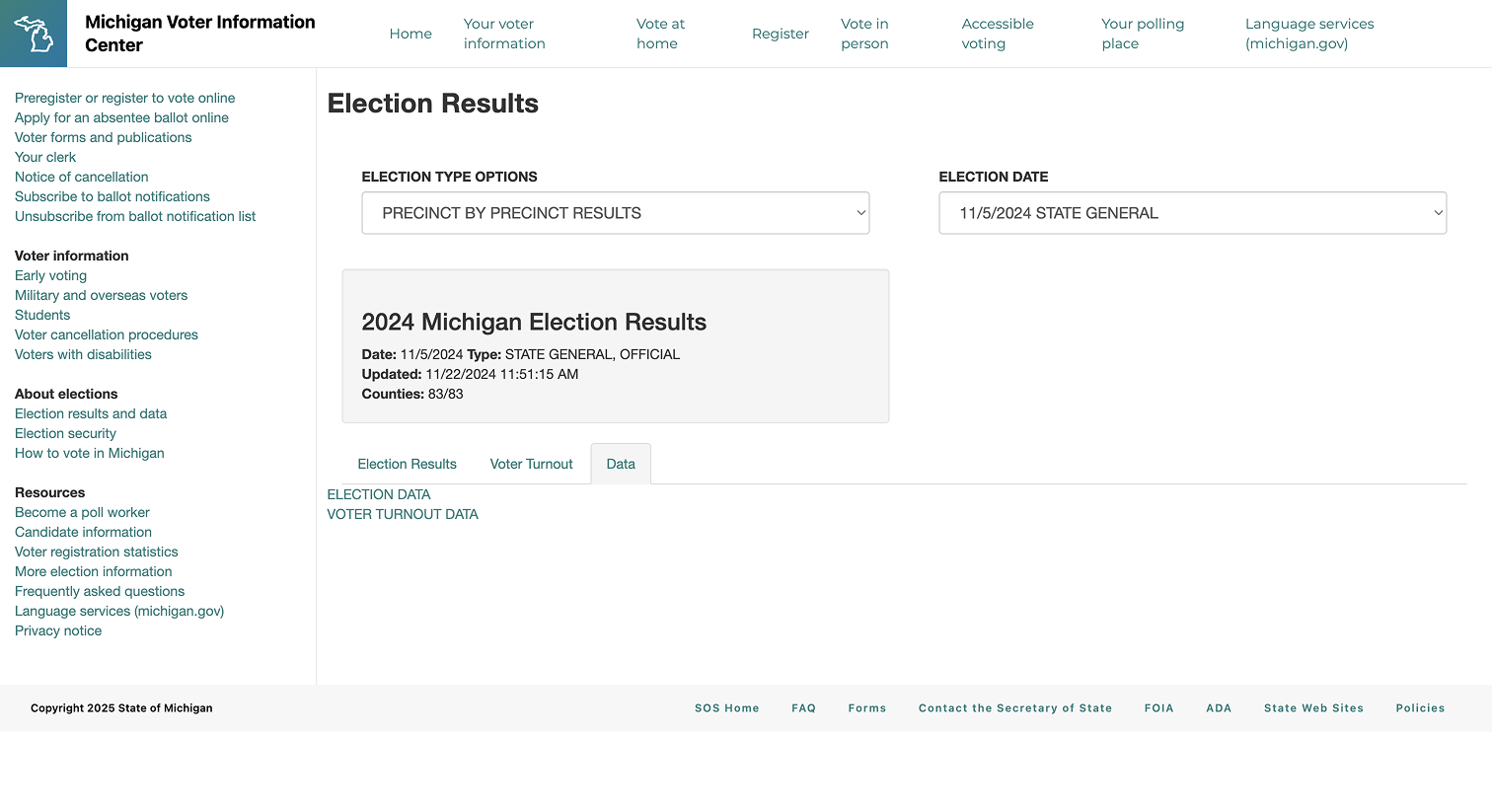
Task: Click Michigan Voter Information Center title
Action: [200, 34]
